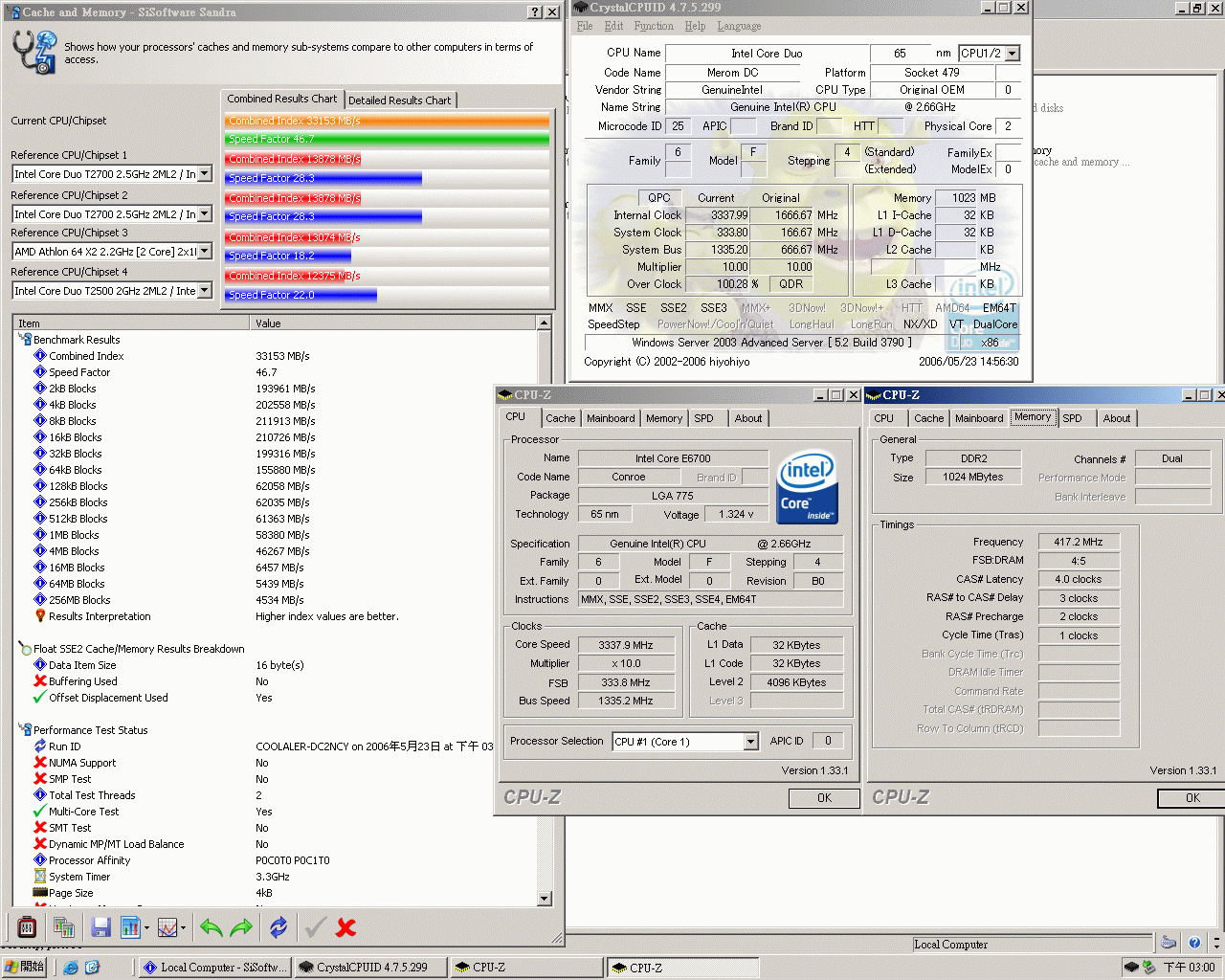
Task: Click the Start button on taskbar
Action: [24, 968]
